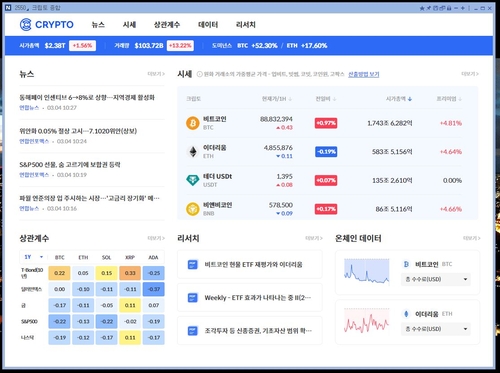Open the 1Y period dropdown
This screenshot has width=500, height=373.
pyautogui.click(x=33, y=257)
